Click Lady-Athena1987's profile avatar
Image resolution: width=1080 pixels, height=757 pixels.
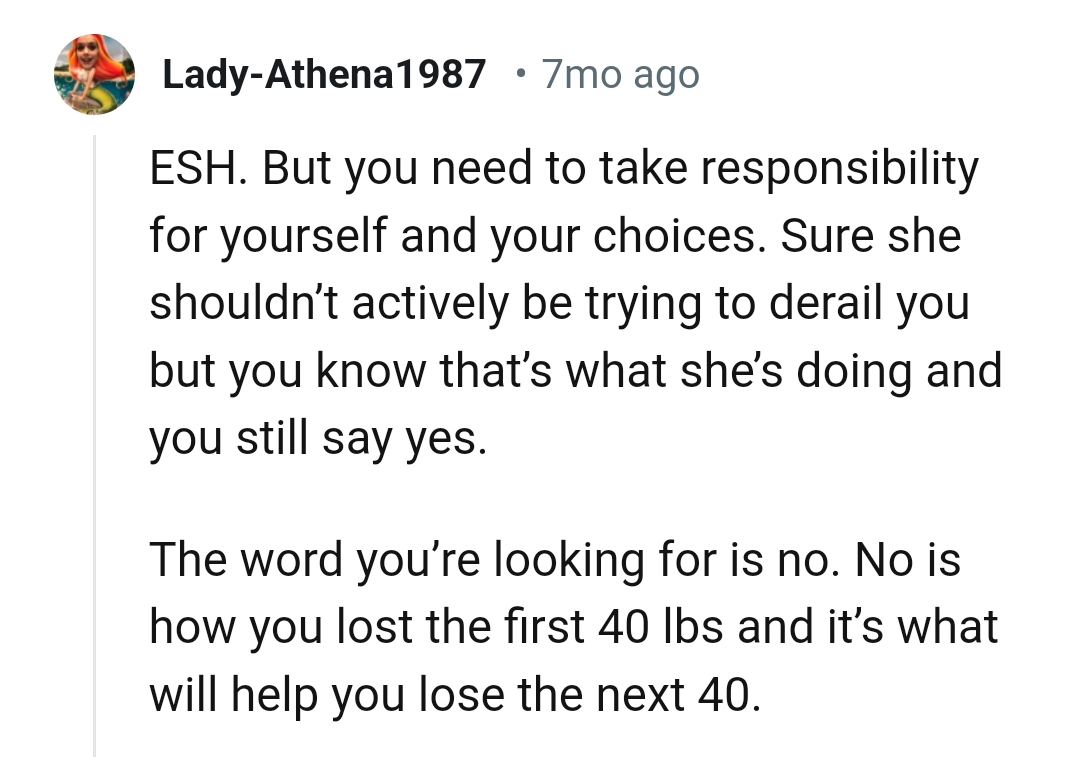[94, 73]
